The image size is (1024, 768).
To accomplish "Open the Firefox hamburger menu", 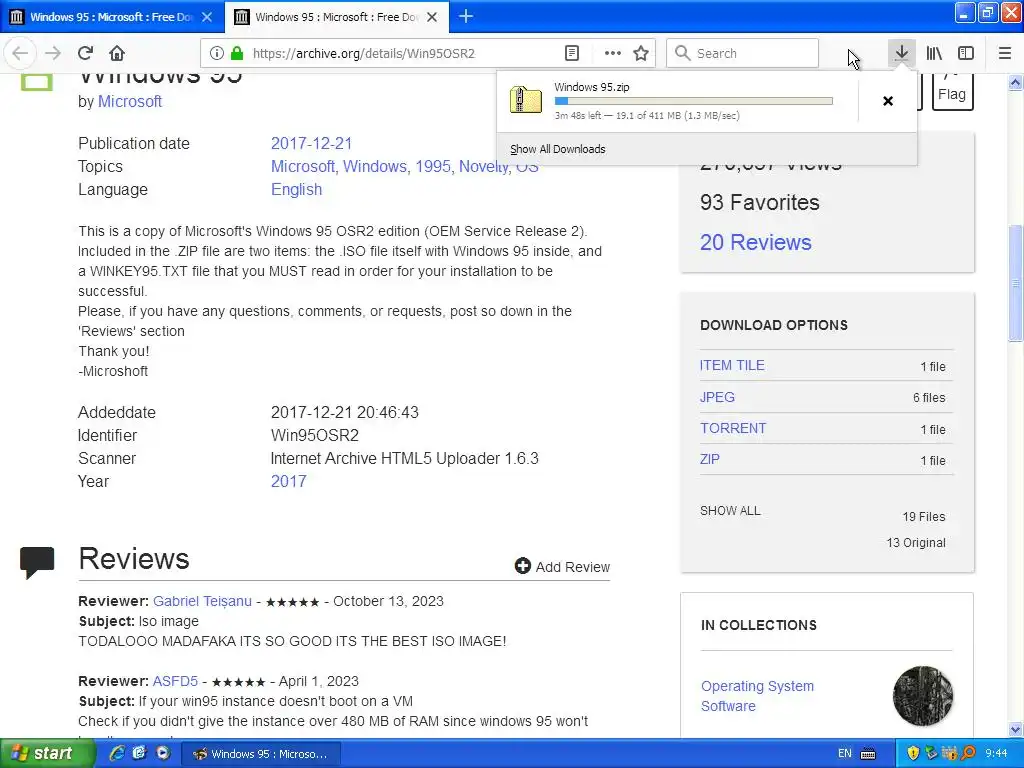I will point(1005,53).
